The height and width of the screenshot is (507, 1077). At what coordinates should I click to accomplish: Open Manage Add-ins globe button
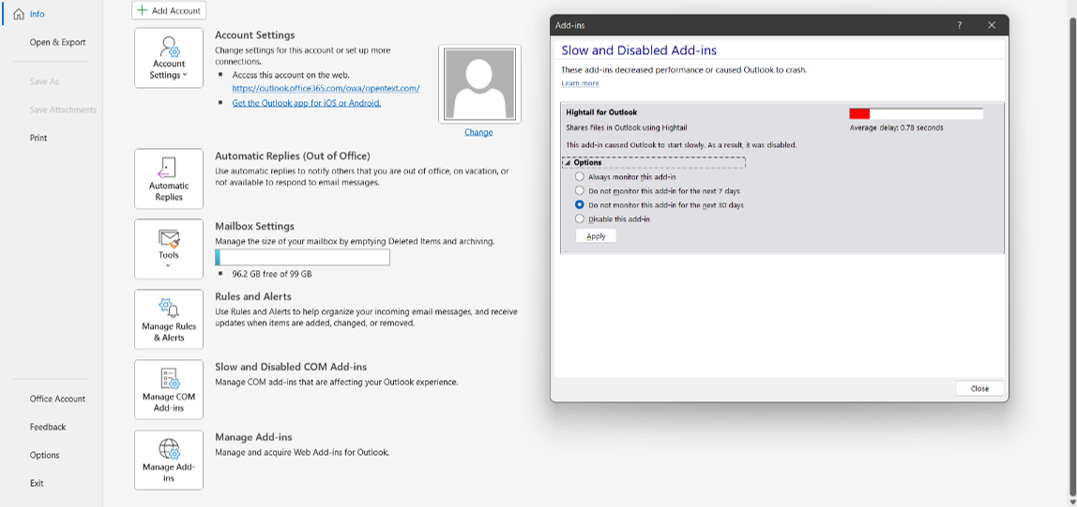click(x=169, y=460)
